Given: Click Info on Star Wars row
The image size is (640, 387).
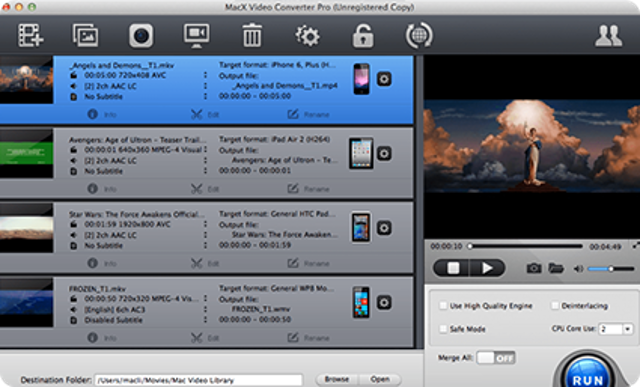Looking at the screenshot, I should point(102,263).
